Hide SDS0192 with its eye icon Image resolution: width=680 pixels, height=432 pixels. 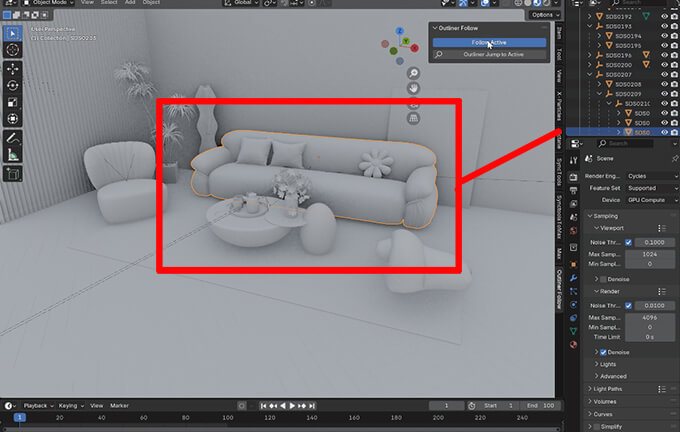click(664, 17)
